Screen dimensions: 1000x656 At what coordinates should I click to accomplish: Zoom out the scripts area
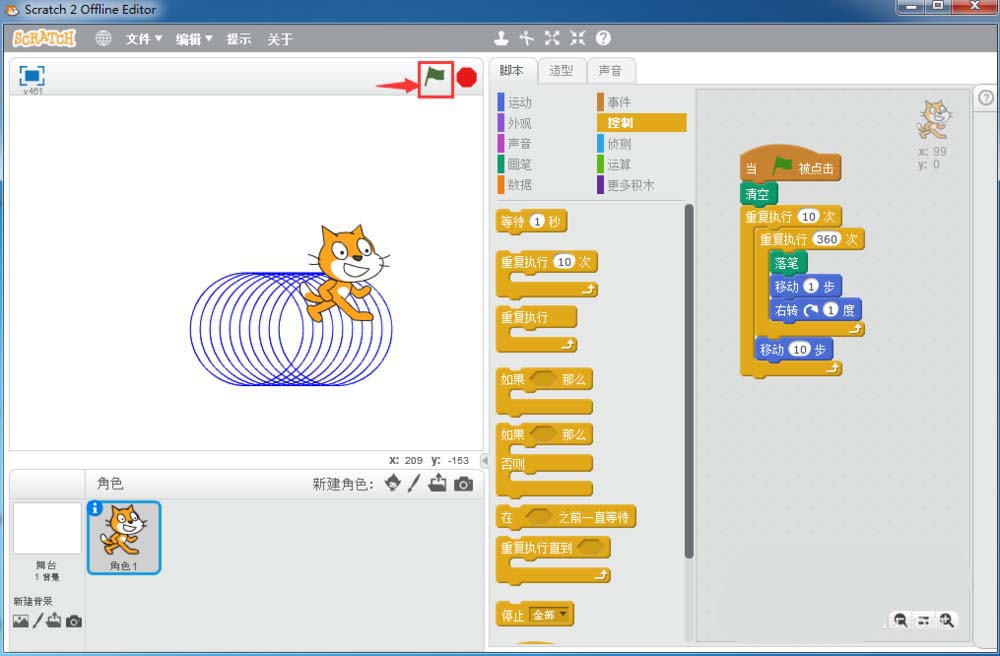(901, 620)
